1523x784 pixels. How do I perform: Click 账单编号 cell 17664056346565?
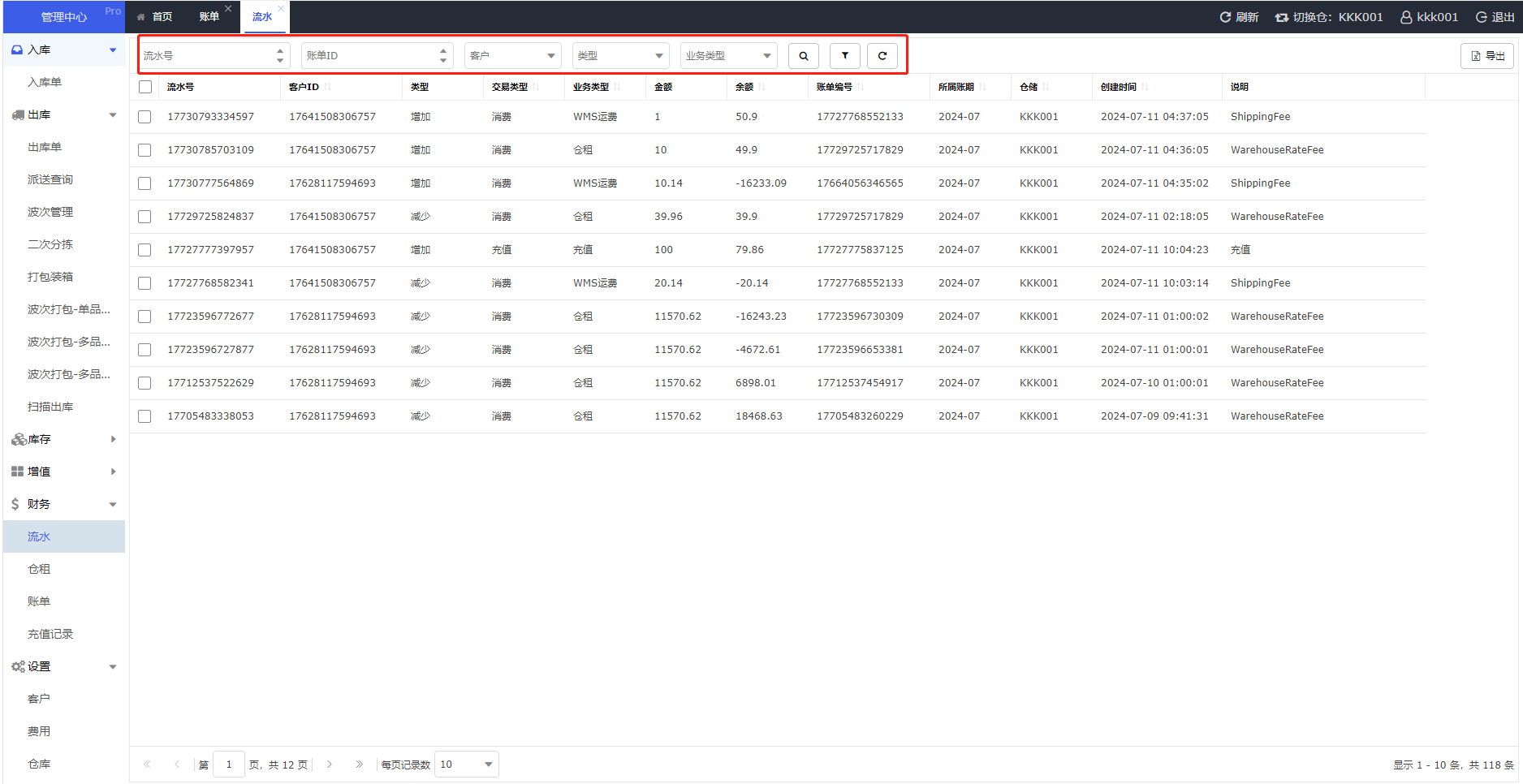[860, 183]
